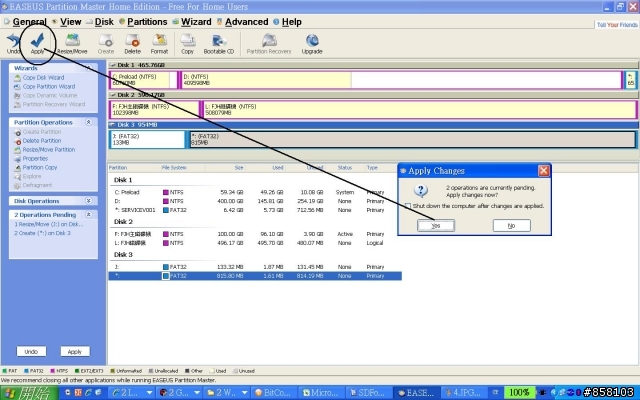Open the Help menu
The height and width of the screenshot is (400, 640).
click(x=291, y=22)
